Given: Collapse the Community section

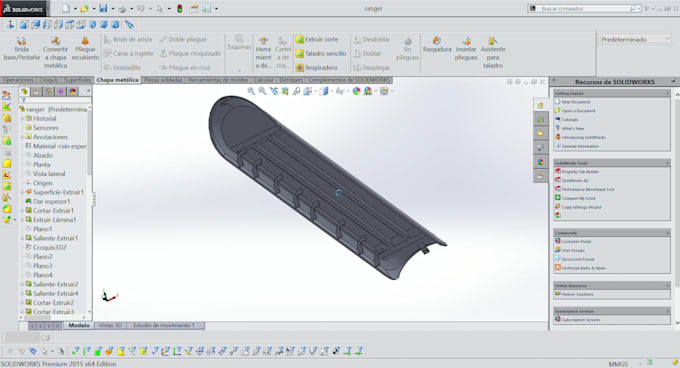Looking at the screenshot, I should pyautogui.click(x=667, y=233).
